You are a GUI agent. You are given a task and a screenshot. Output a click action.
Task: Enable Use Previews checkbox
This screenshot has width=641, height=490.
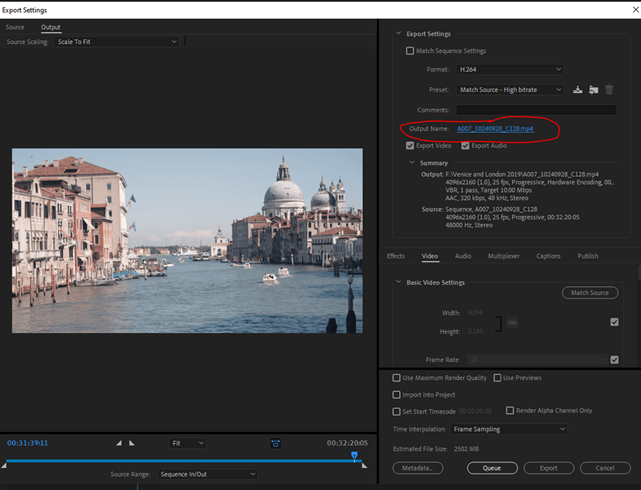pos(497,378)
